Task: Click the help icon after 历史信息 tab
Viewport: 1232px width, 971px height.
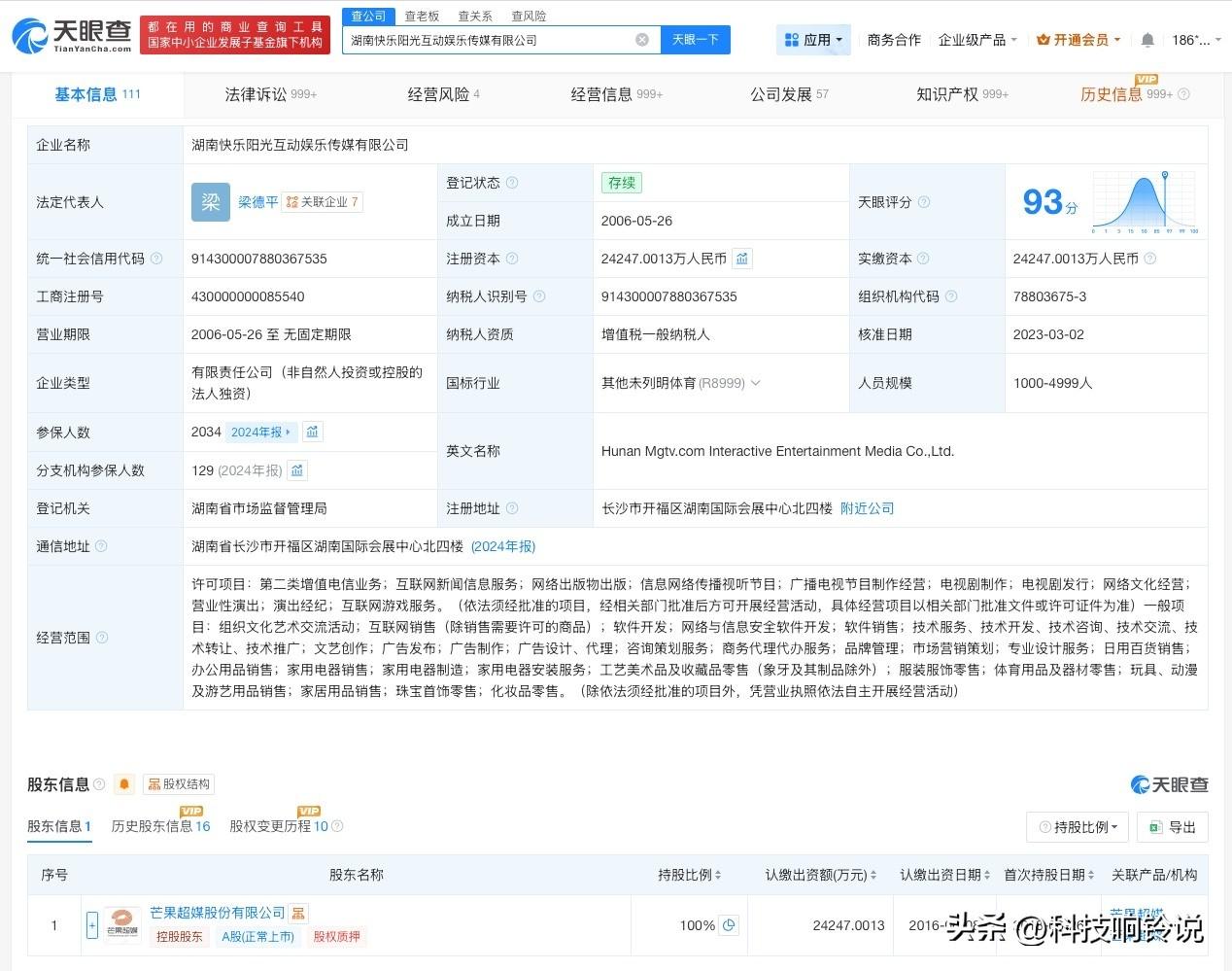Action: pyautogui.click(x=1183, y=94)
